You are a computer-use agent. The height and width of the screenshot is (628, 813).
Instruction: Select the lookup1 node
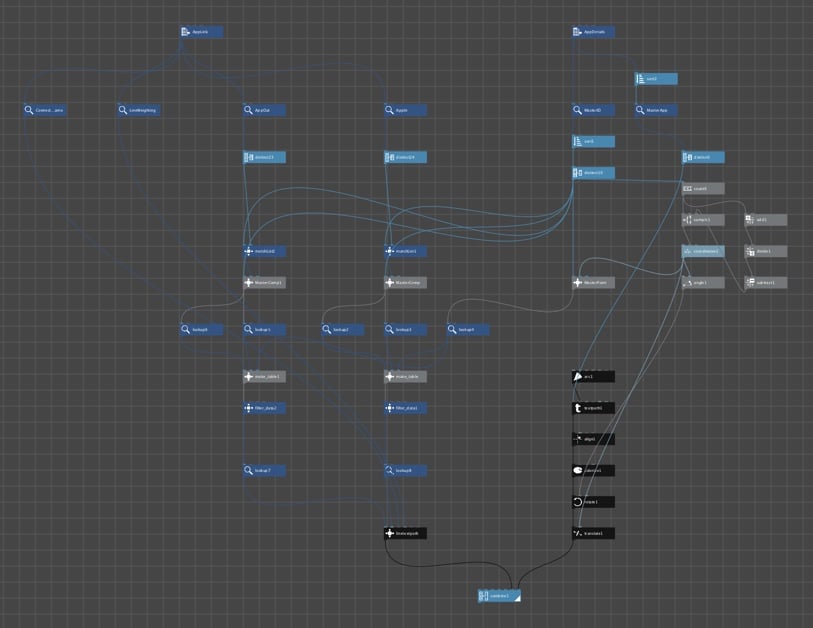pyautogui.click(x=264, y=329)
